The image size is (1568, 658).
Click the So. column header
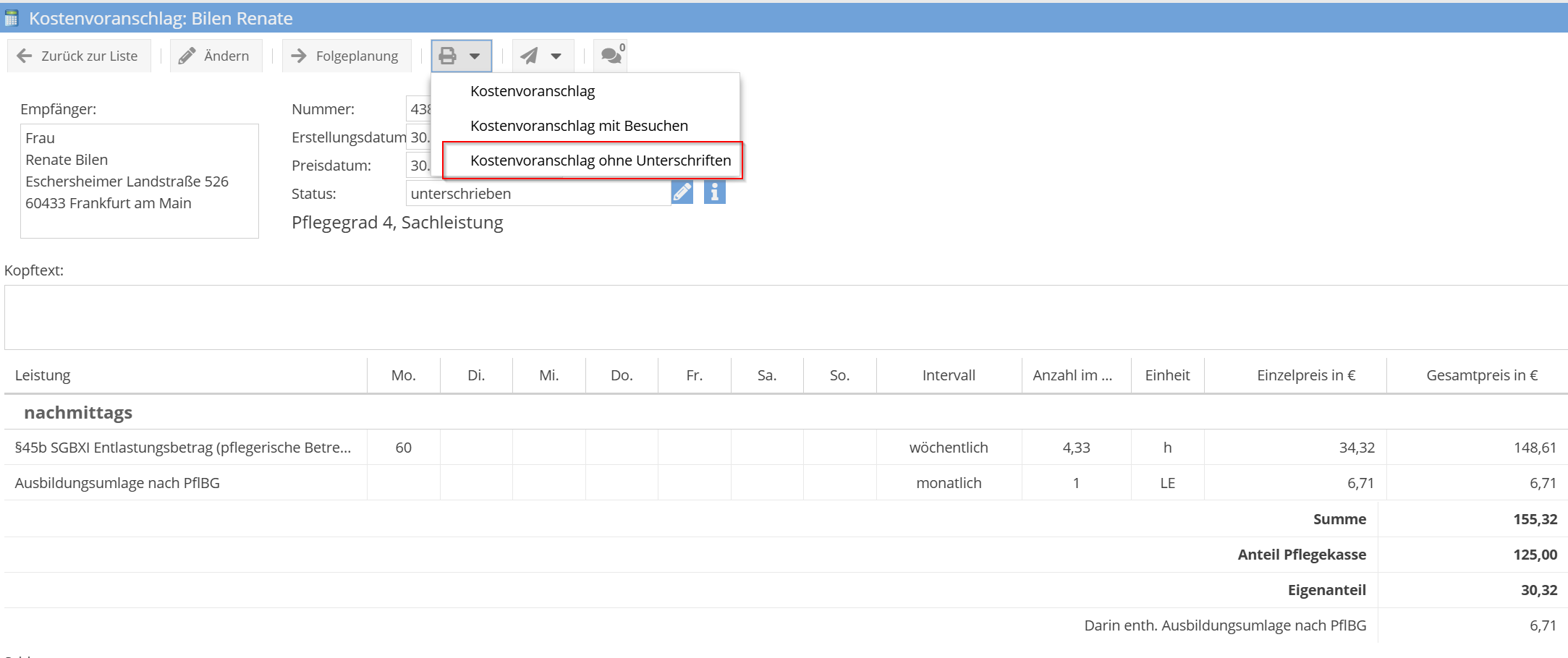839,375
